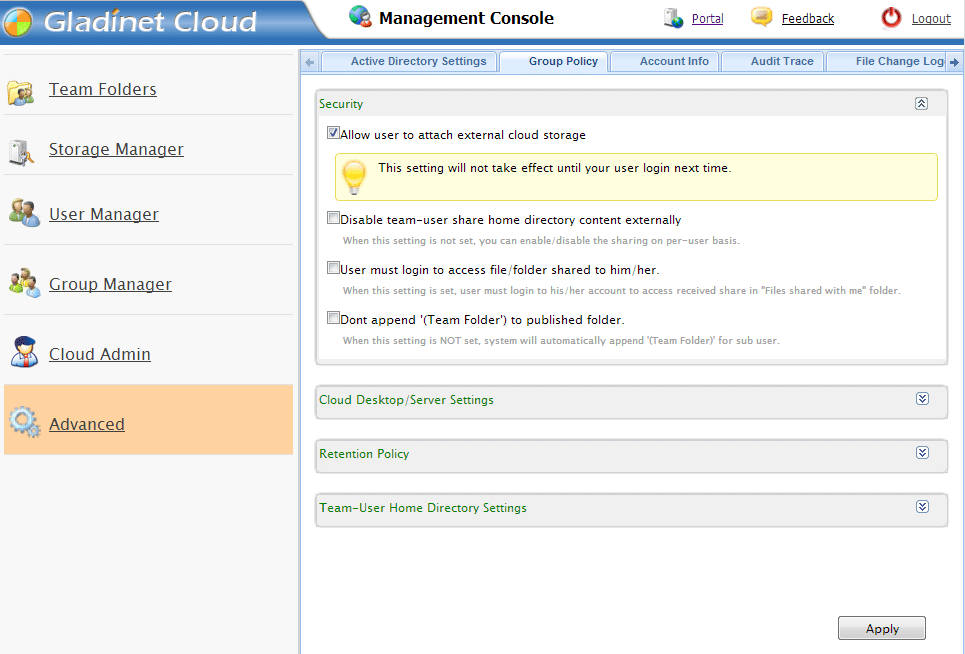Click the Feedback speech bubble icon
The width and height of the screenshot is (965, 654).
[762, 17]
